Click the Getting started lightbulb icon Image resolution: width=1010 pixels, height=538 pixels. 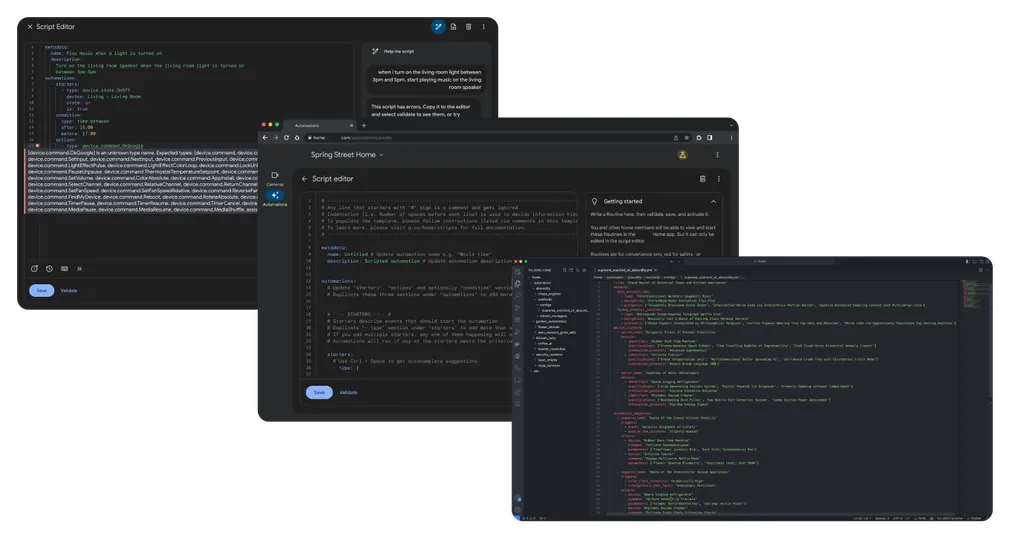(x=595, y=201)
